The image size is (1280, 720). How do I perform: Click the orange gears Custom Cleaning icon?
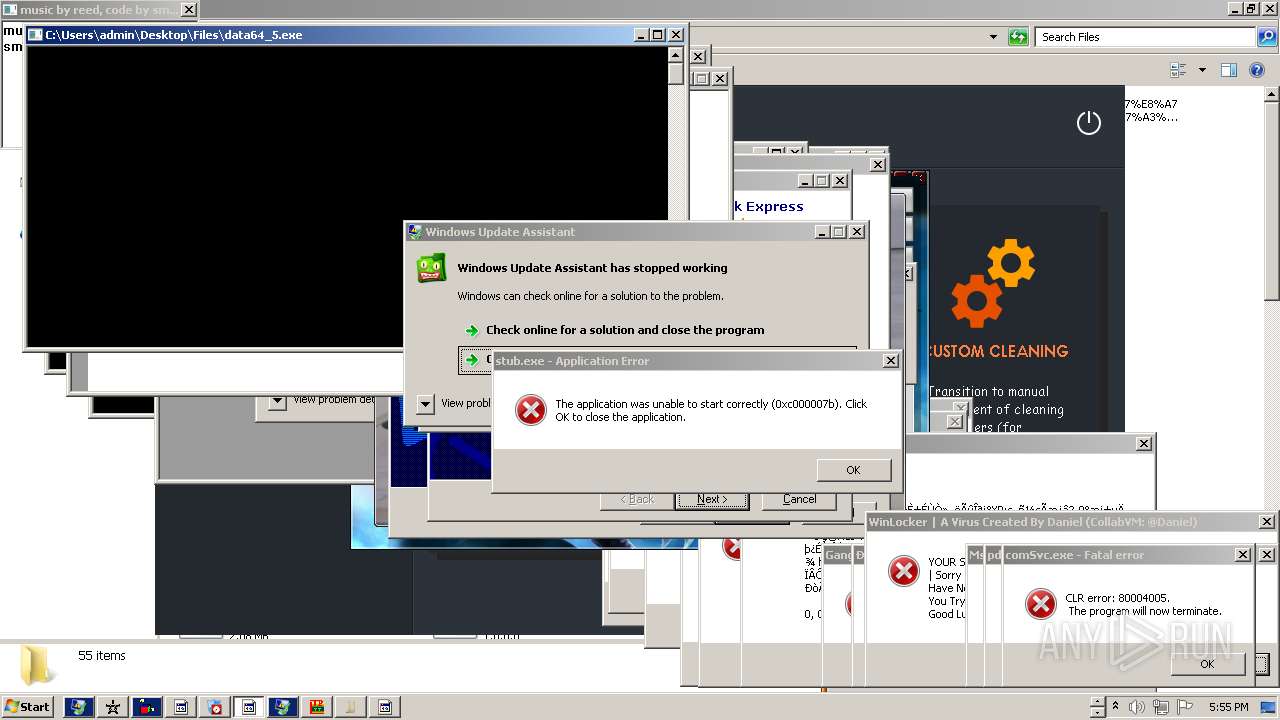[x=992, y=283]
